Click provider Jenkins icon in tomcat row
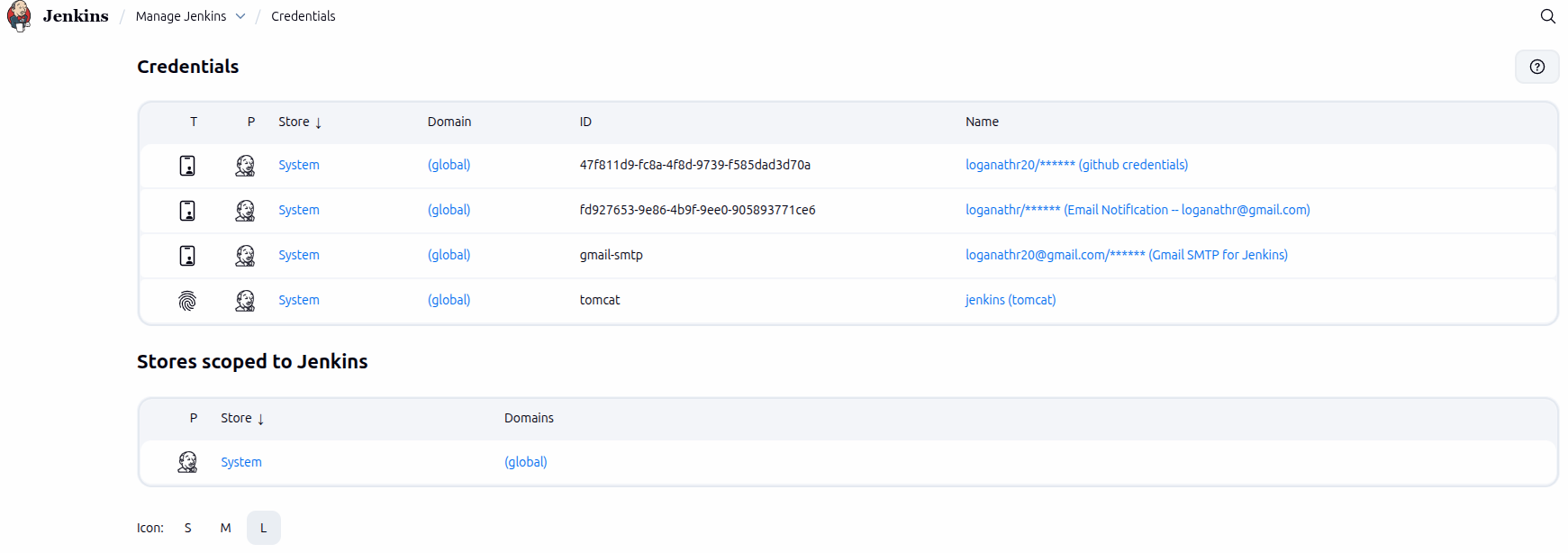Screen dimensions: 1568x553 [x=245, y=301]
